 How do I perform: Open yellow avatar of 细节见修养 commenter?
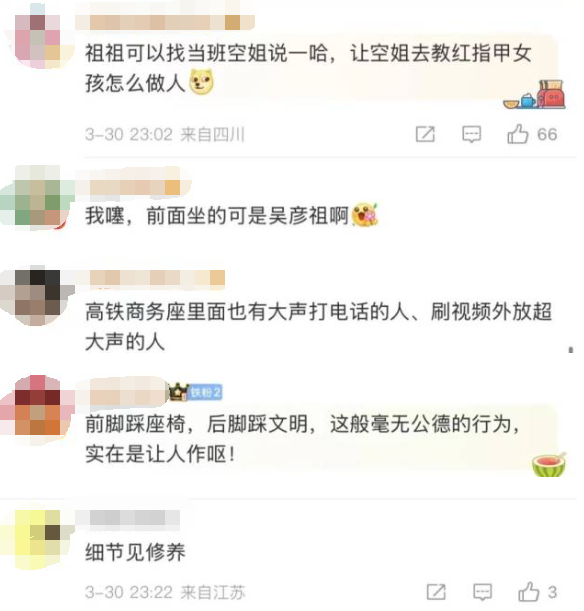pos(38,538)
